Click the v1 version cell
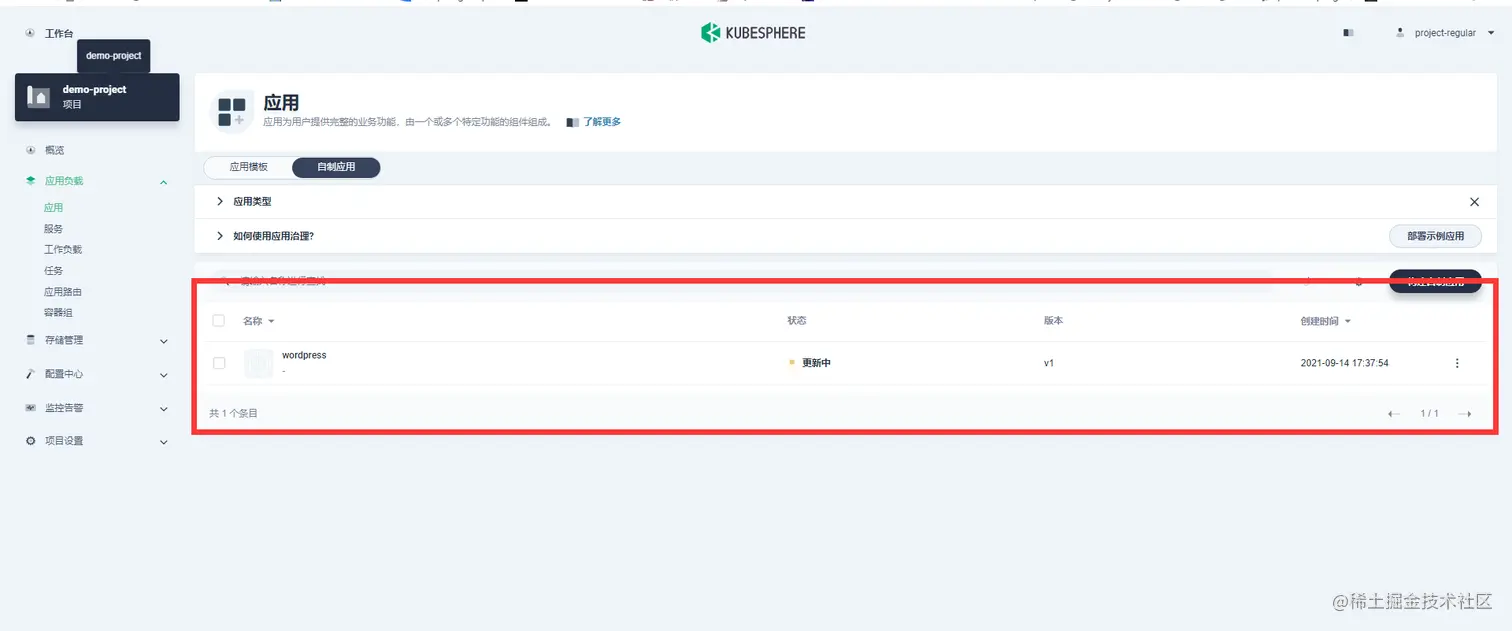 [x=1049, y=363]
